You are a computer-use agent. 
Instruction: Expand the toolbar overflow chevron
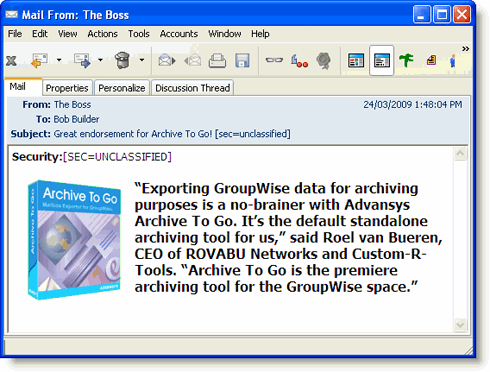[466, 49]
